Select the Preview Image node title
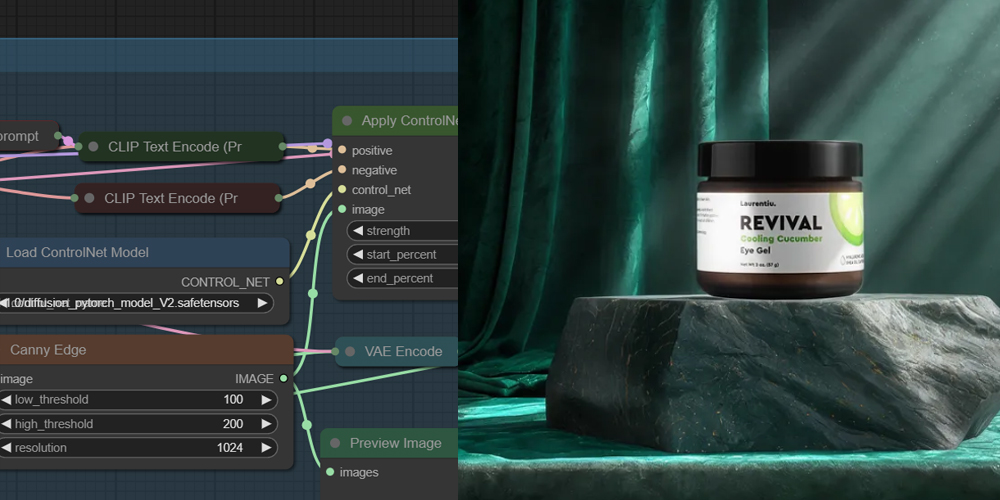1000x500 pixels. coord(395,443)
